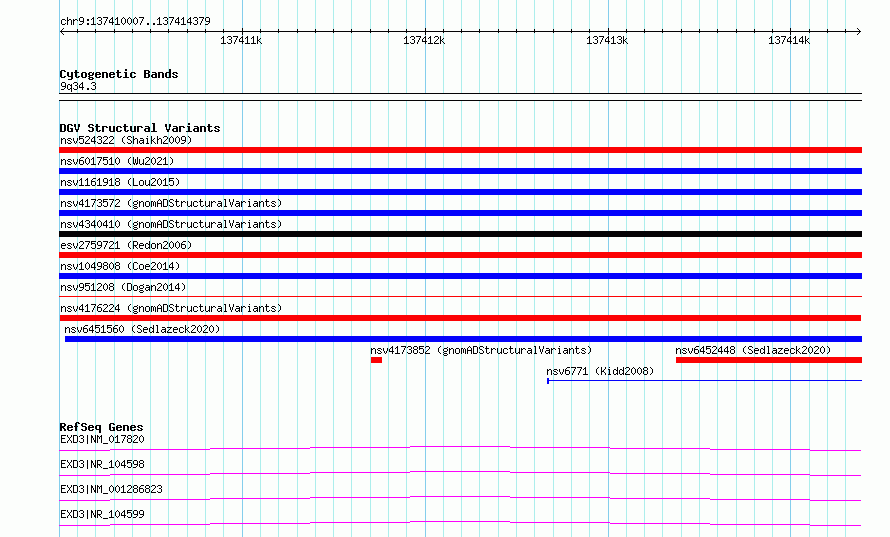This screenshot has width=890, height=537.
Task: Click the nsv6771 (Kidd2008) thin blue line
Action: [x=704, y=380]
